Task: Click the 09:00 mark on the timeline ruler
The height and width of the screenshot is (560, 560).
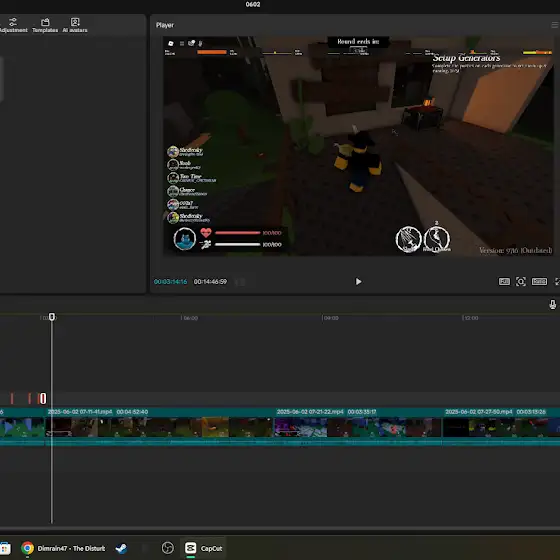Action: point(330,318)
